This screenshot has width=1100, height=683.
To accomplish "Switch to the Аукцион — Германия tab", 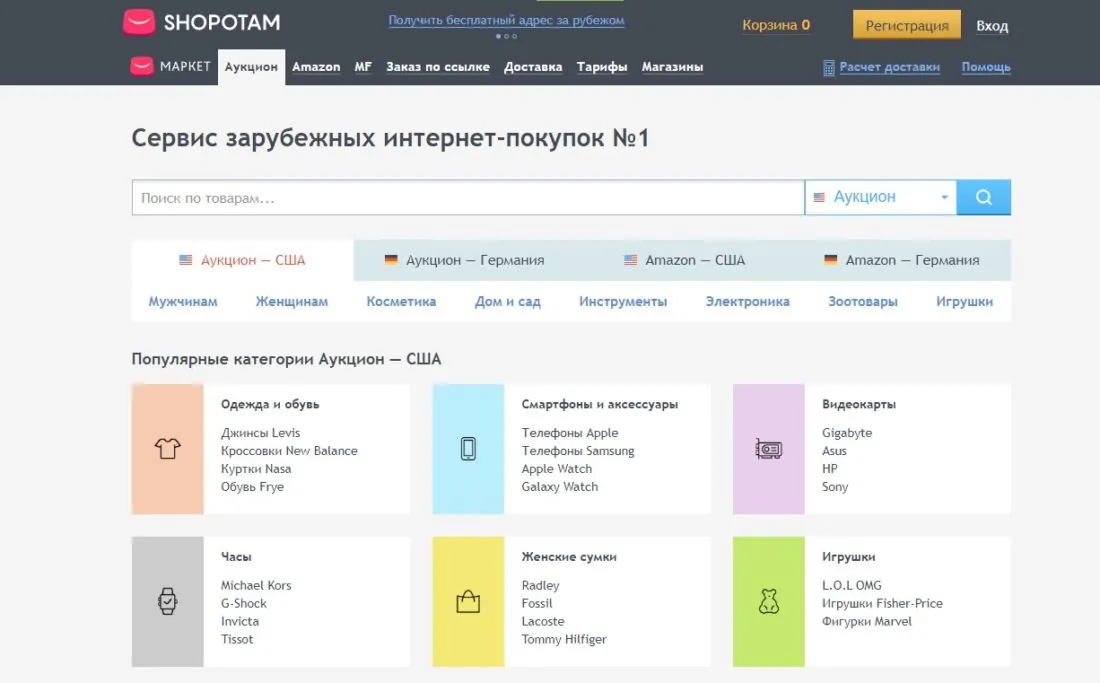I will [466, 259].
